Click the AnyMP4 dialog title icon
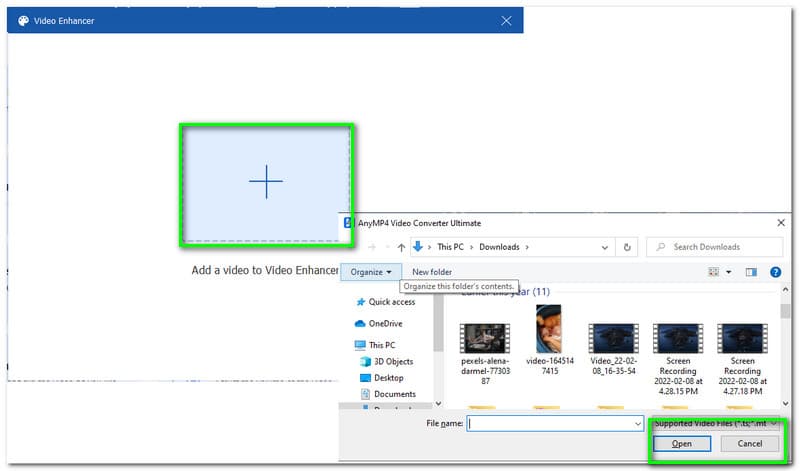The image size is (800, 471). coord(347,223)
